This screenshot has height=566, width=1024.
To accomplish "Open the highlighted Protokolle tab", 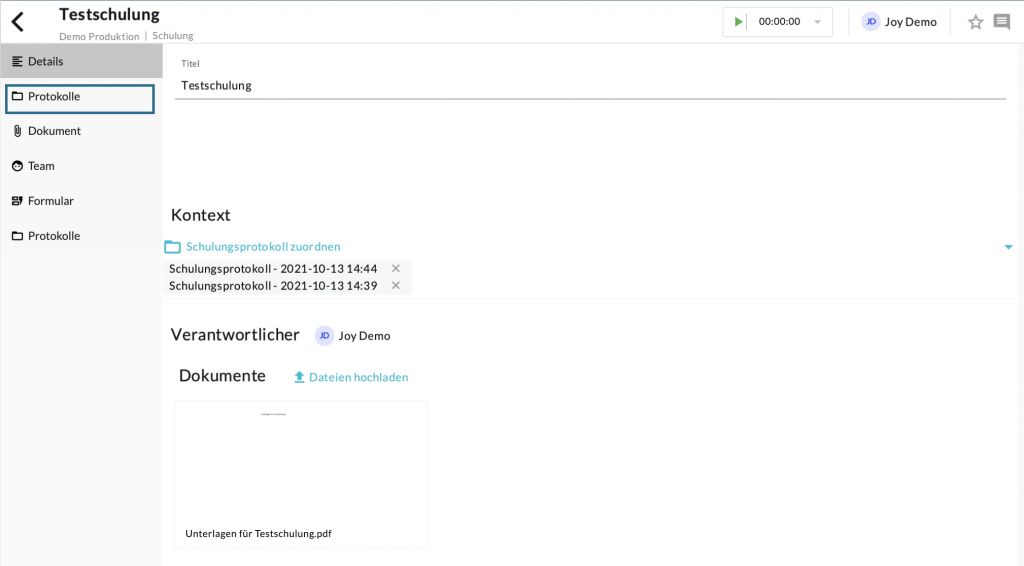I will [x=80, y=97].
